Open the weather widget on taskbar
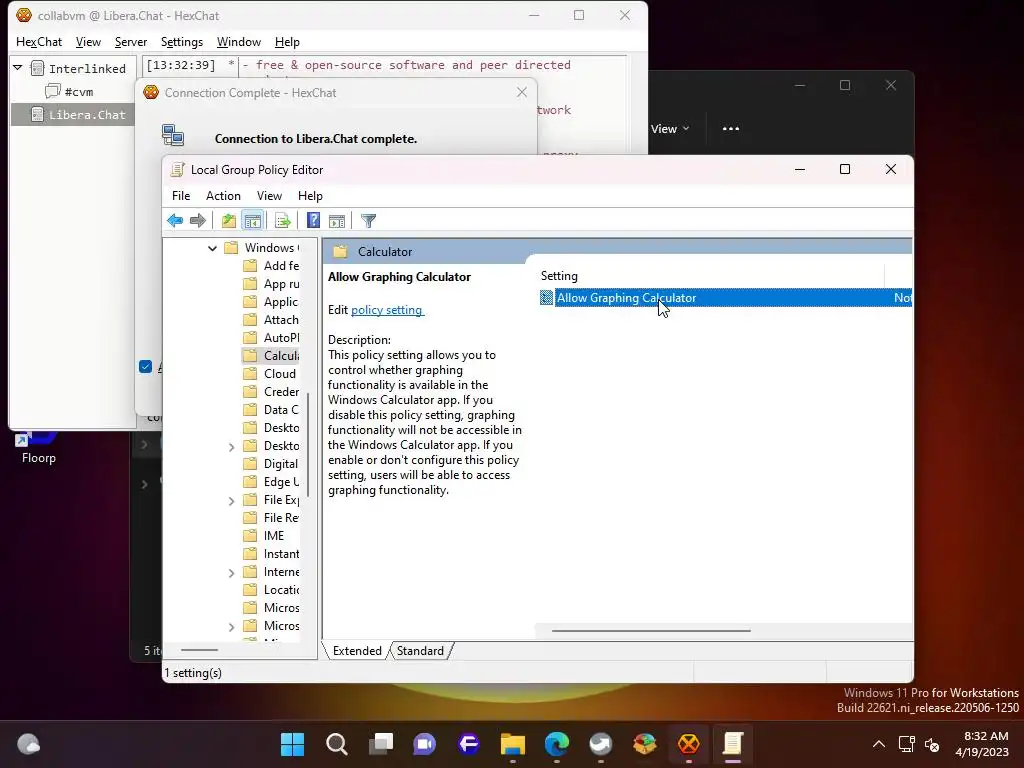 [29, 744]
